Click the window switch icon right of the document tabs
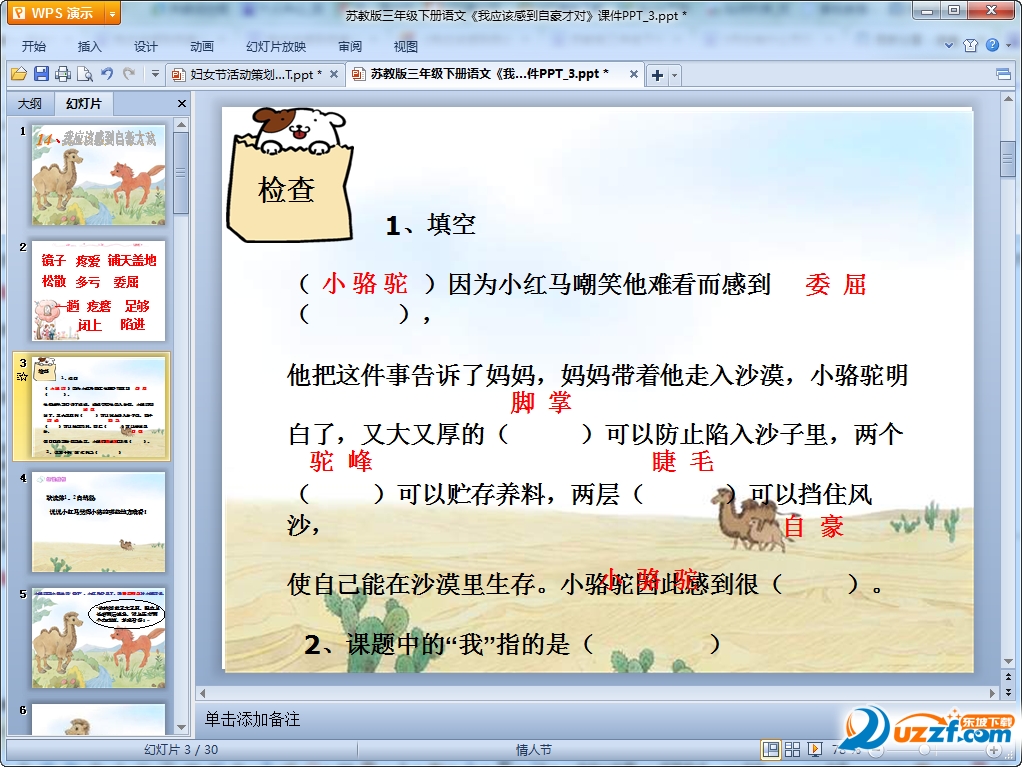Image resolution: width=1022 pixels, height=767 pixels. (x=1004, y=74)
